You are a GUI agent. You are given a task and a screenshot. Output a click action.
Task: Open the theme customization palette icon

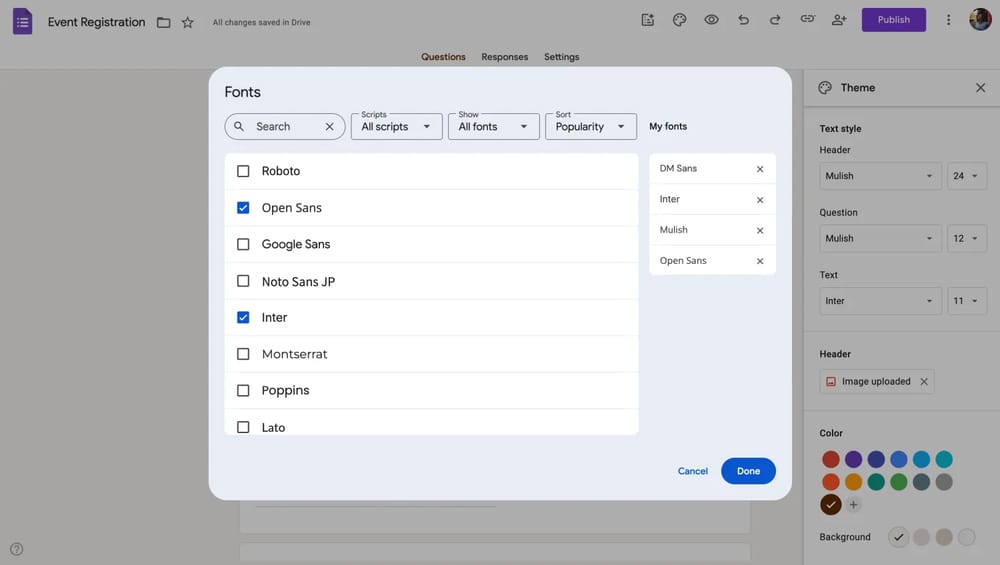[x=679, y=20]
